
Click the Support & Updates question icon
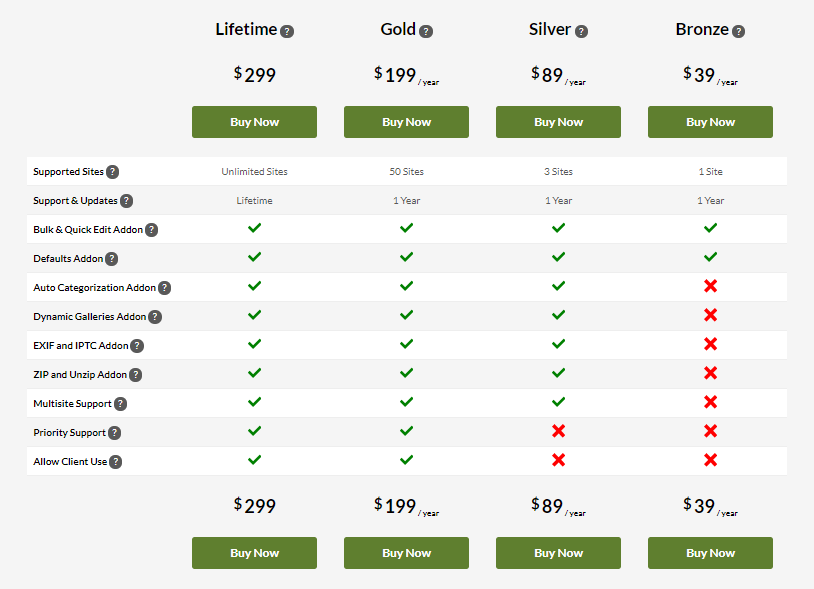[x=126, y=201]
